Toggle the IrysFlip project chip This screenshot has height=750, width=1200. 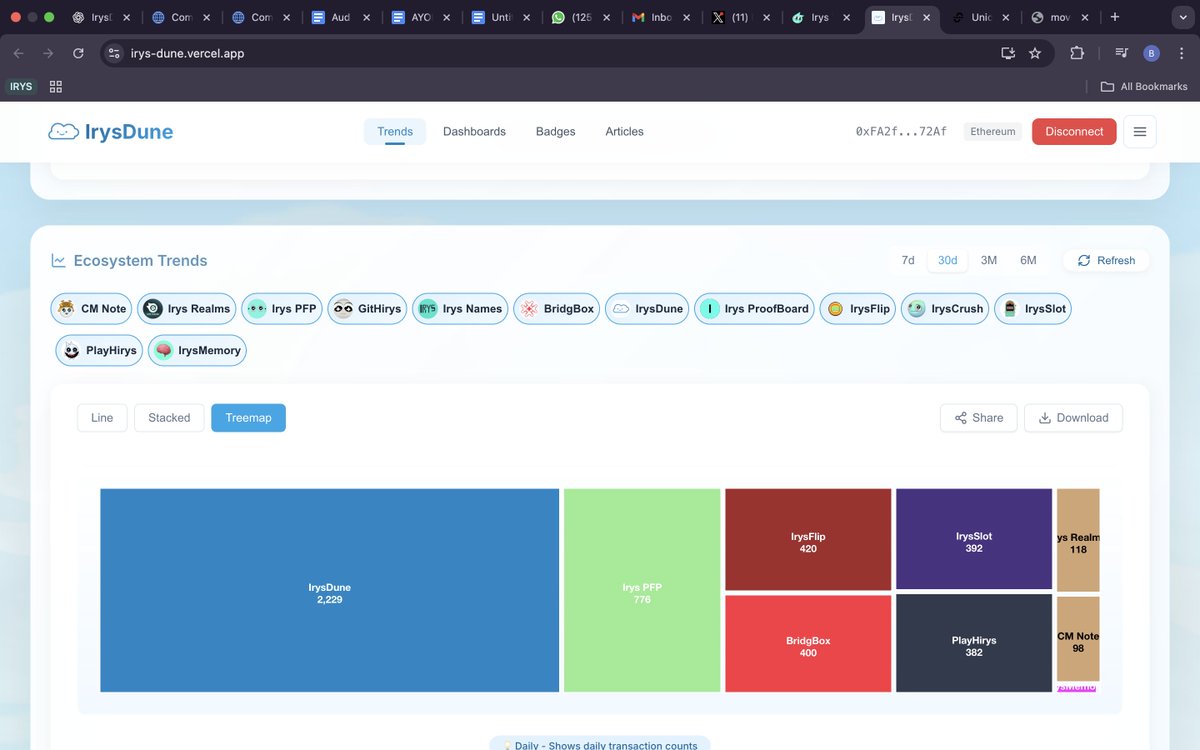coord(858,309)
